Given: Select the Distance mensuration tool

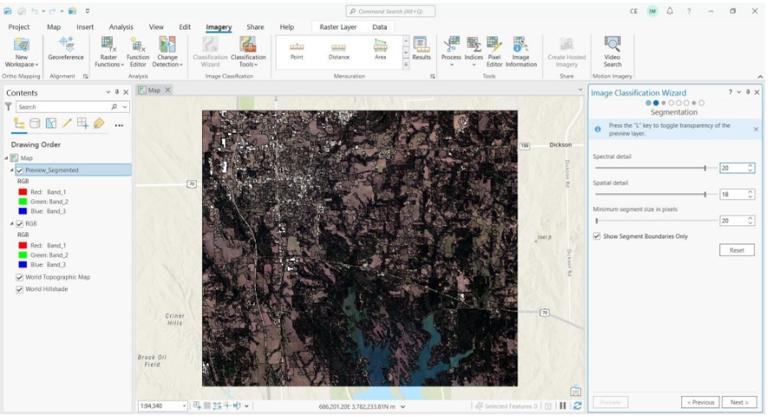Looking at the screenshot, I should pyautogui.click(x=338, y=50).
